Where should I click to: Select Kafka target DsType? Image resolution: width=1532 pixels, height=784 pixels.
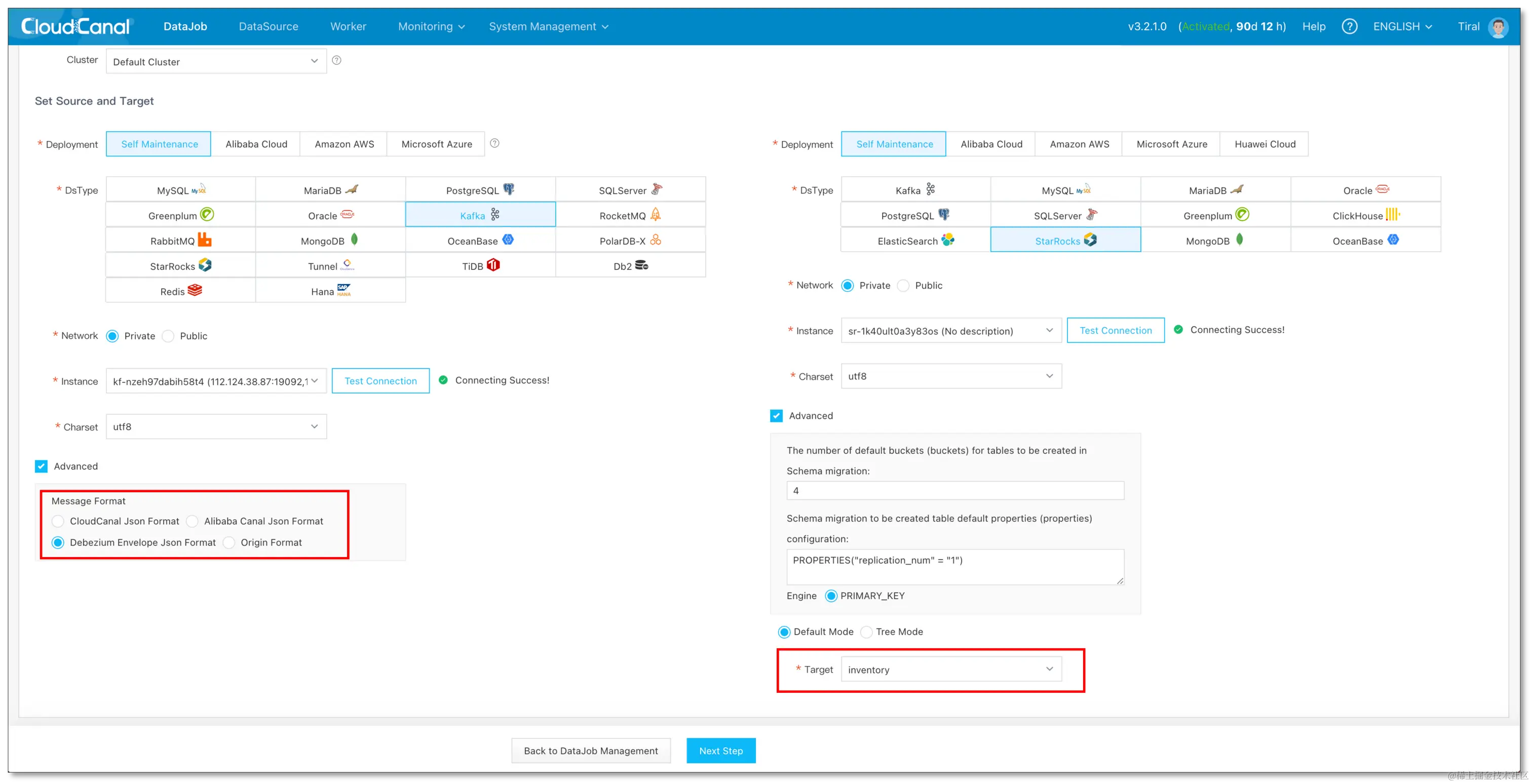tap(916, 189)
